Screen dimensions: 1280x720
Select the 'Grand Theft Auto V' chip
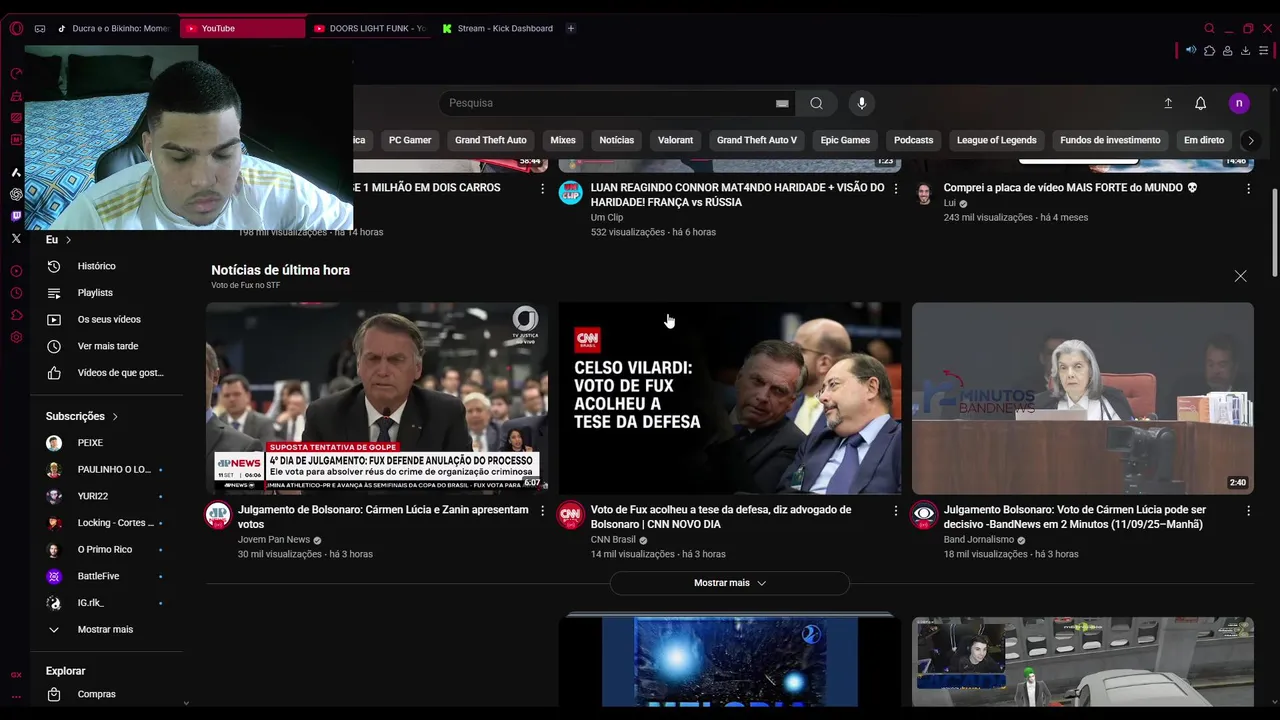(756, 140)
